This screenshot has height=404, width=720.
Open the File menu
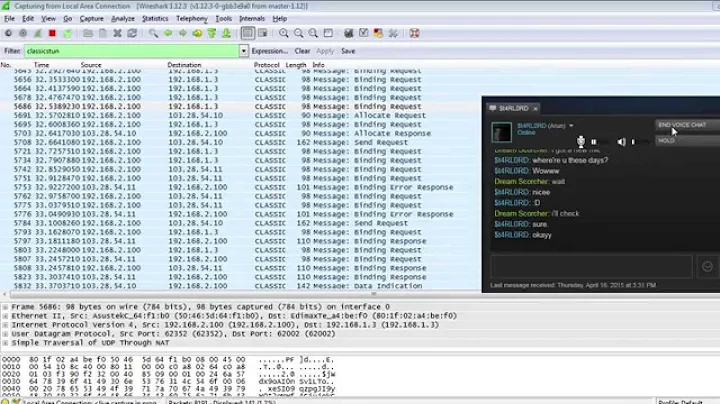(9, 19)
